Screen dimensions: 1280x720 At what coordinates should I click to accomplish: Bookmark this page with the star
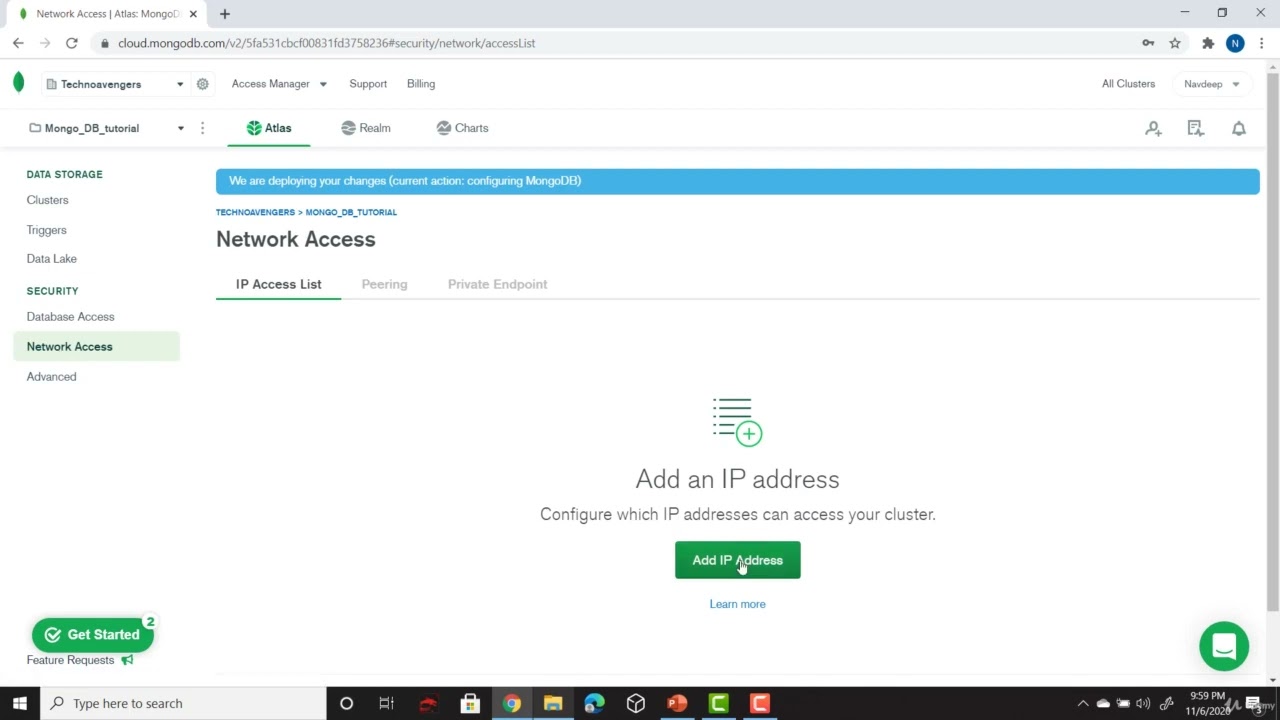(x=1175, y=43)
